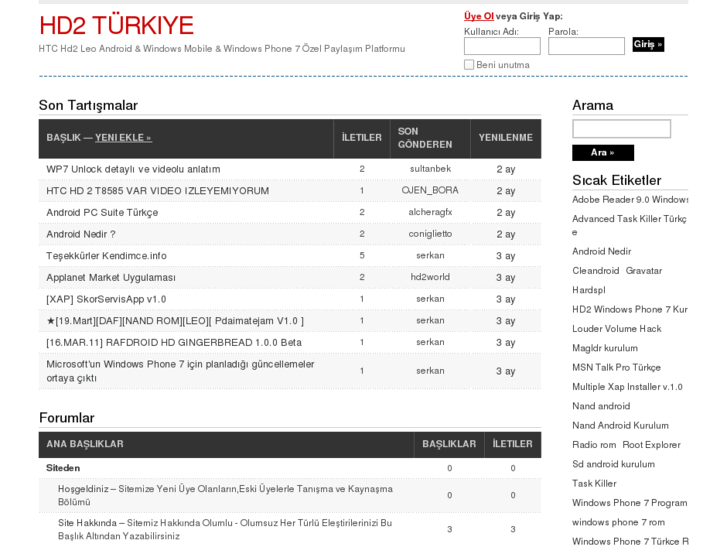Image resolution: width=727 pixels, height=545 pixels.
Task: Open the Root Explorer tag
Action: click(651, 445)
